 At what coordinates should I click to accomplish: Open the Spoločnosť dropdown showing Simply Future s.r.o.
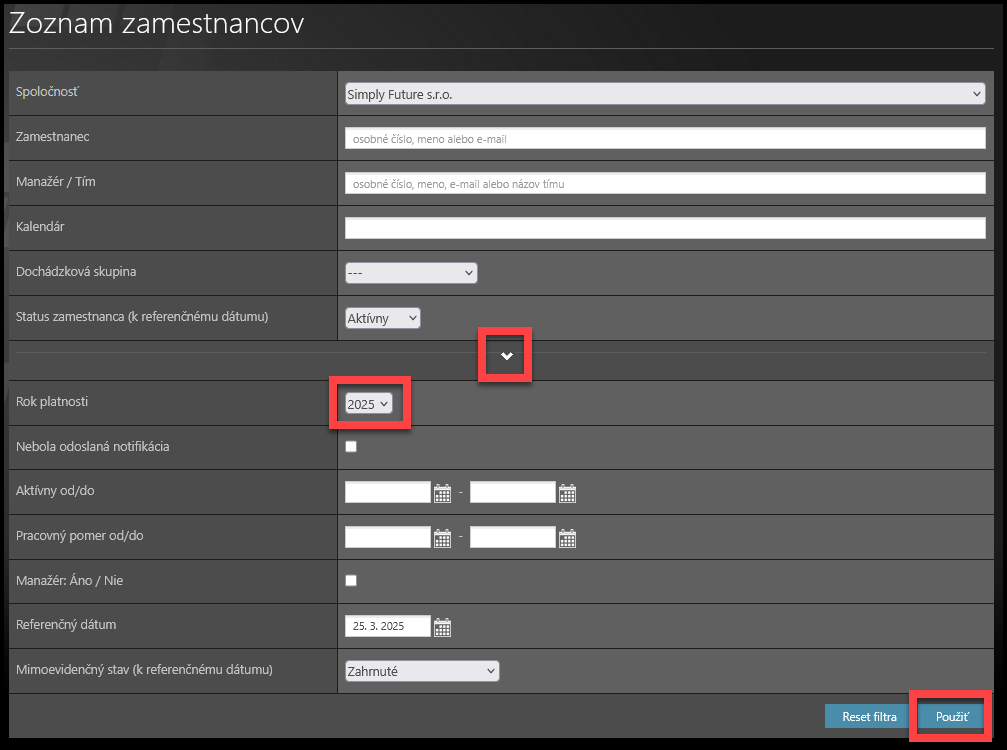tap(665, 94)
